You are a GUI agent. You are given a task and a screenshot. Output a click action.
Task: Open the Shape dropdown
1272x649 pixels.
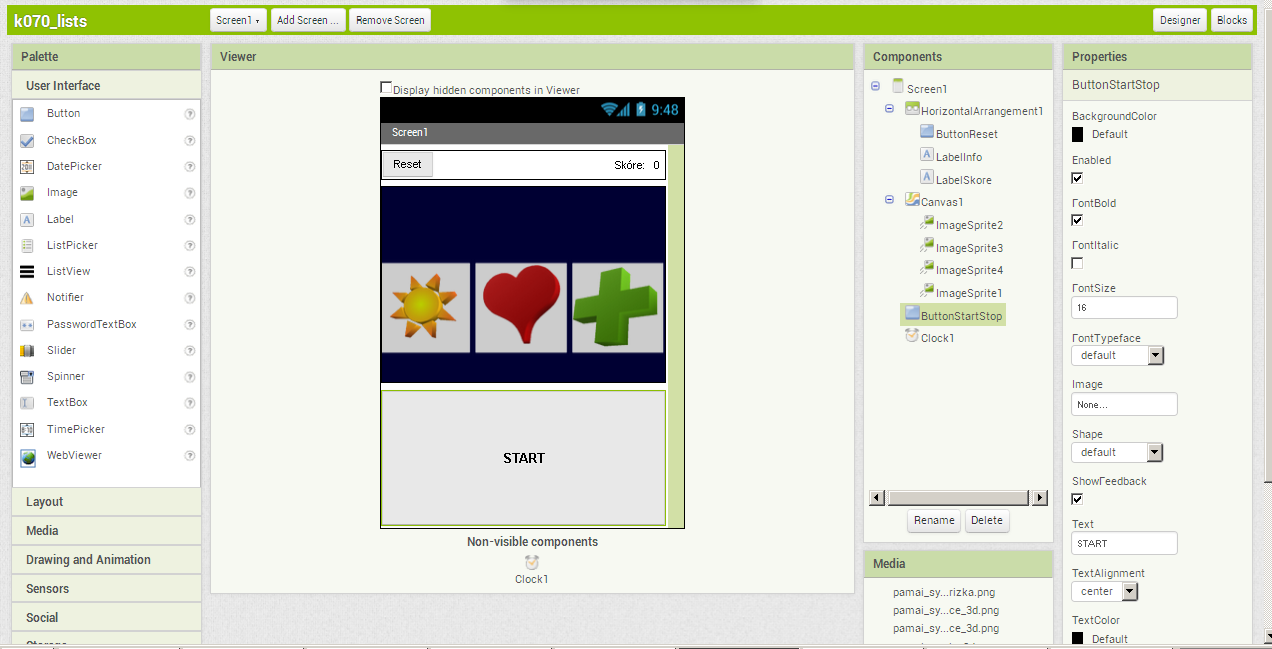[1117, 452]
